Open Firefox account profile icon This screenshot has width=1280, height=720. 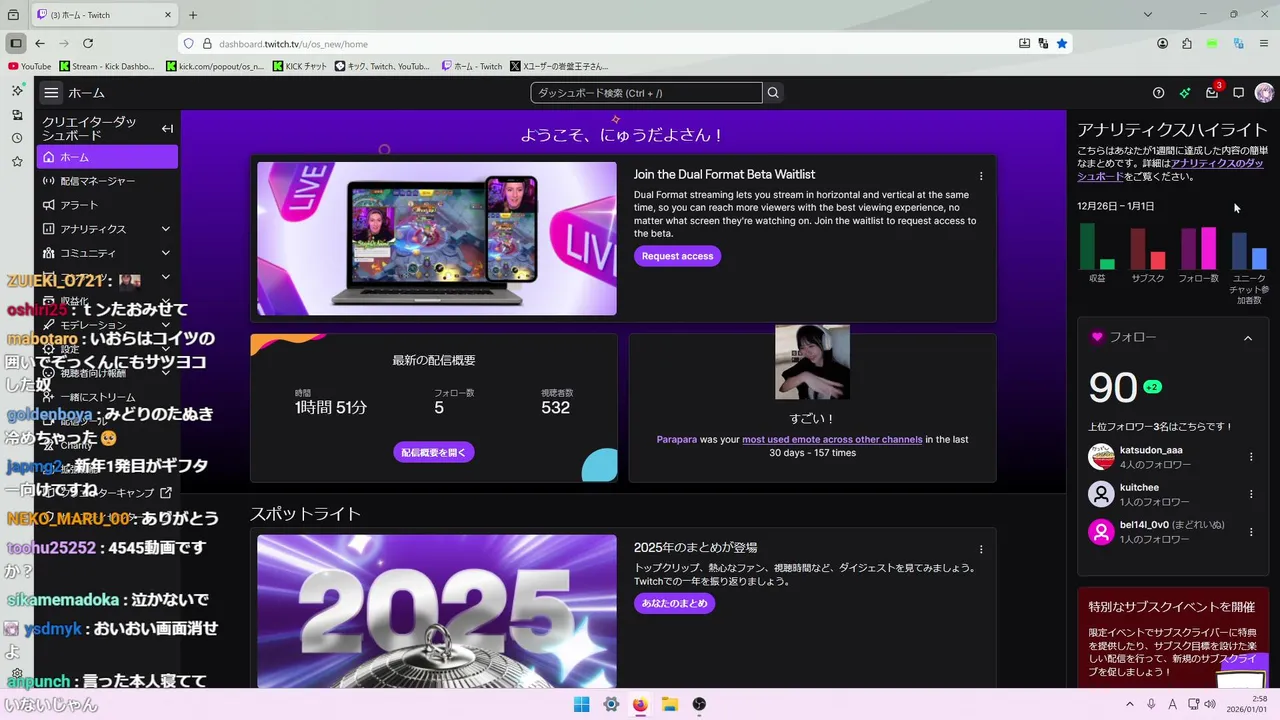1163,44
